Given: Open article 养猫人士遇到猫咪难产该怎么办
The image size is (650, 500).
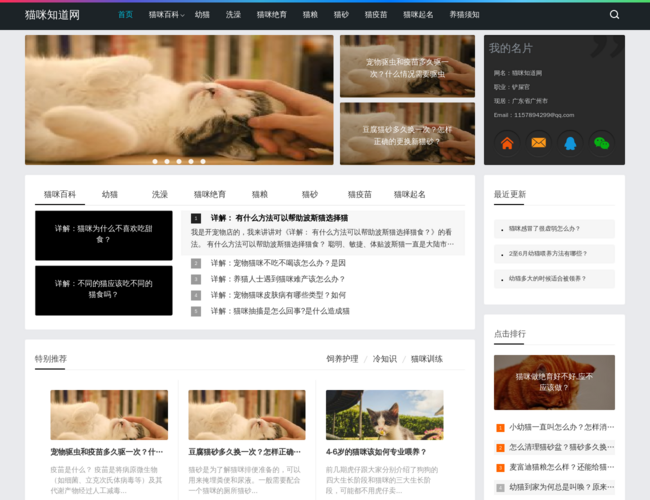Looking at the screenshot, I should point(278,279).
